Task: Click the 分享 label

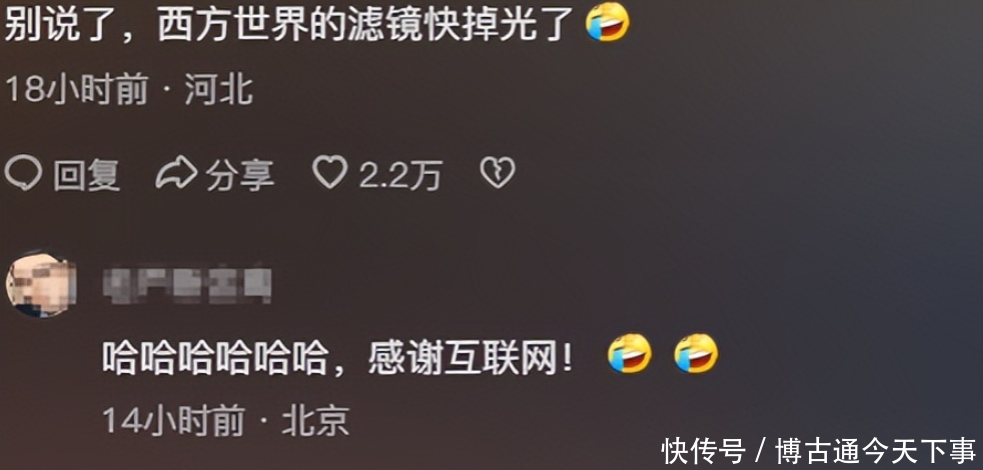Action: (240, 174)
